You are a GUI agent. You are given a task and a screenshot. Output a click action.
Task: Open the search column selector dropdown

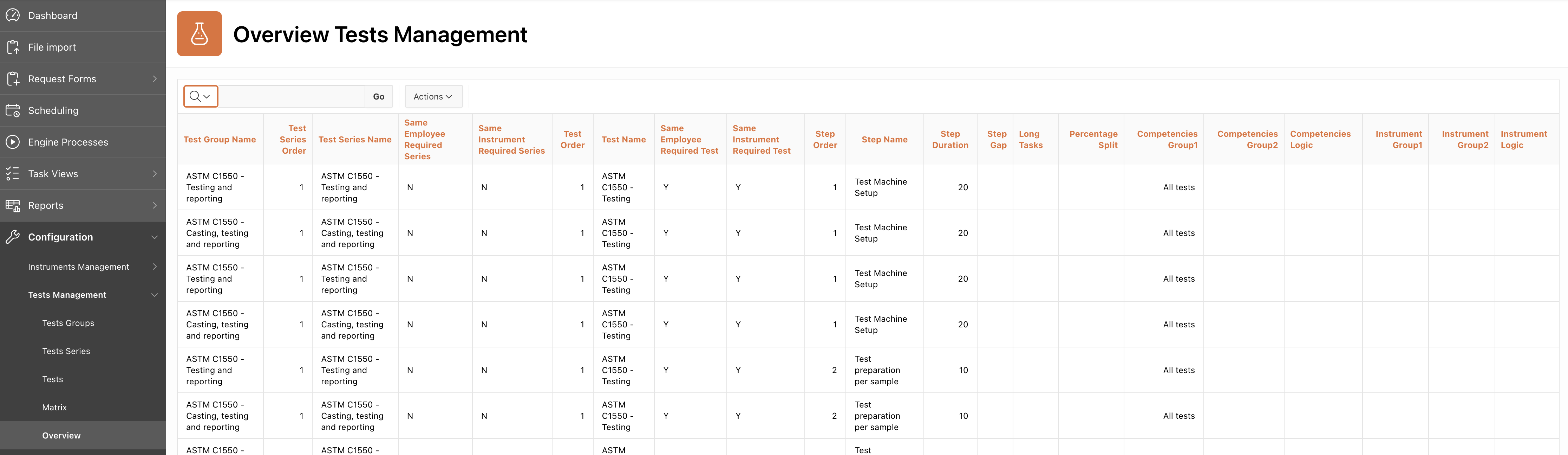(x=200, y=96)
